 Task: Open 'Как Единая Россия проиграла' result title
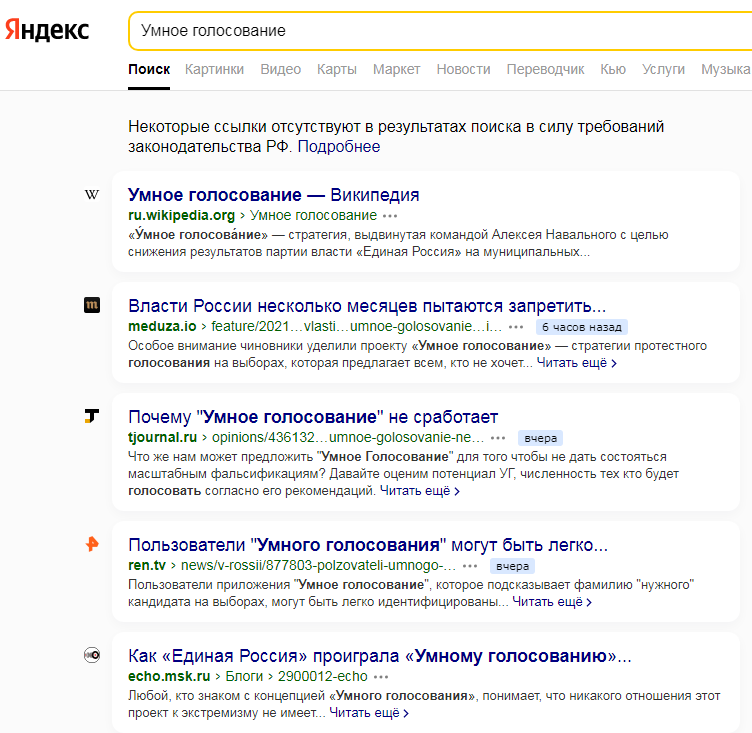(x=379, y=656)
